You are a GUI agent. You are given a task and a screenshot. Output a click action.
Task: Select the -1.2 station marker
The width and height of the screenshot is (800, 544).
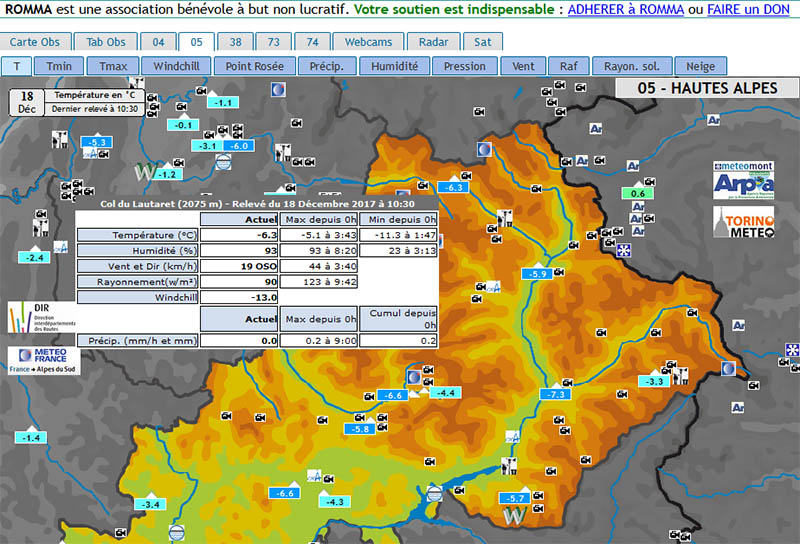pos(167,175)
